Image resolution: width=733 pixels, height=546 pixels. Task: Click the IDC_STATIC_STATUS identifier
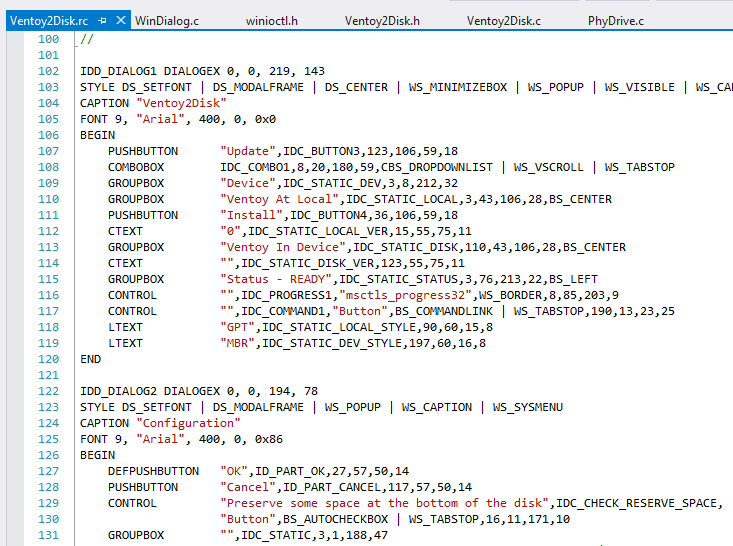(398, 279)
